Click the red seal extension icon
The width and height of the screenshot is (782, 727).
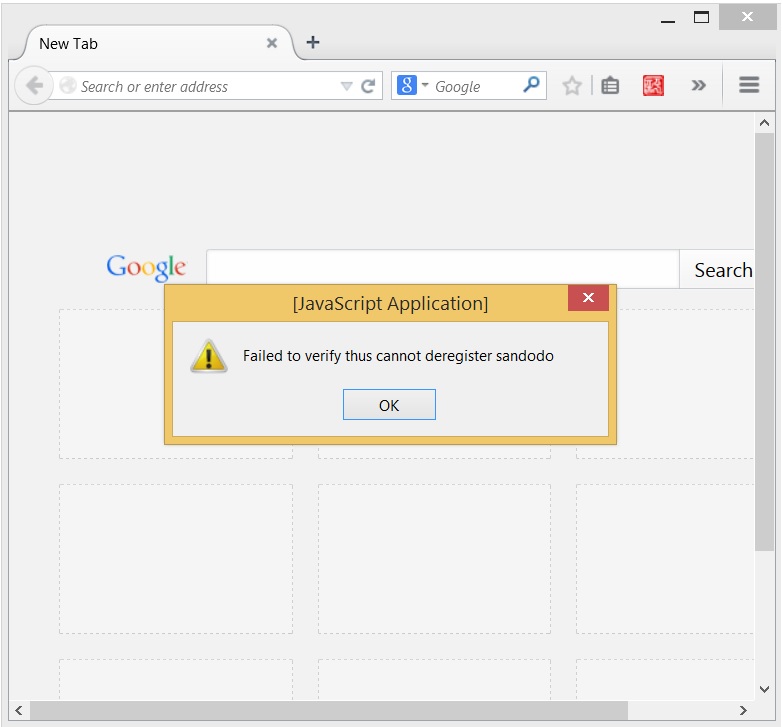(x=653, y=86)
